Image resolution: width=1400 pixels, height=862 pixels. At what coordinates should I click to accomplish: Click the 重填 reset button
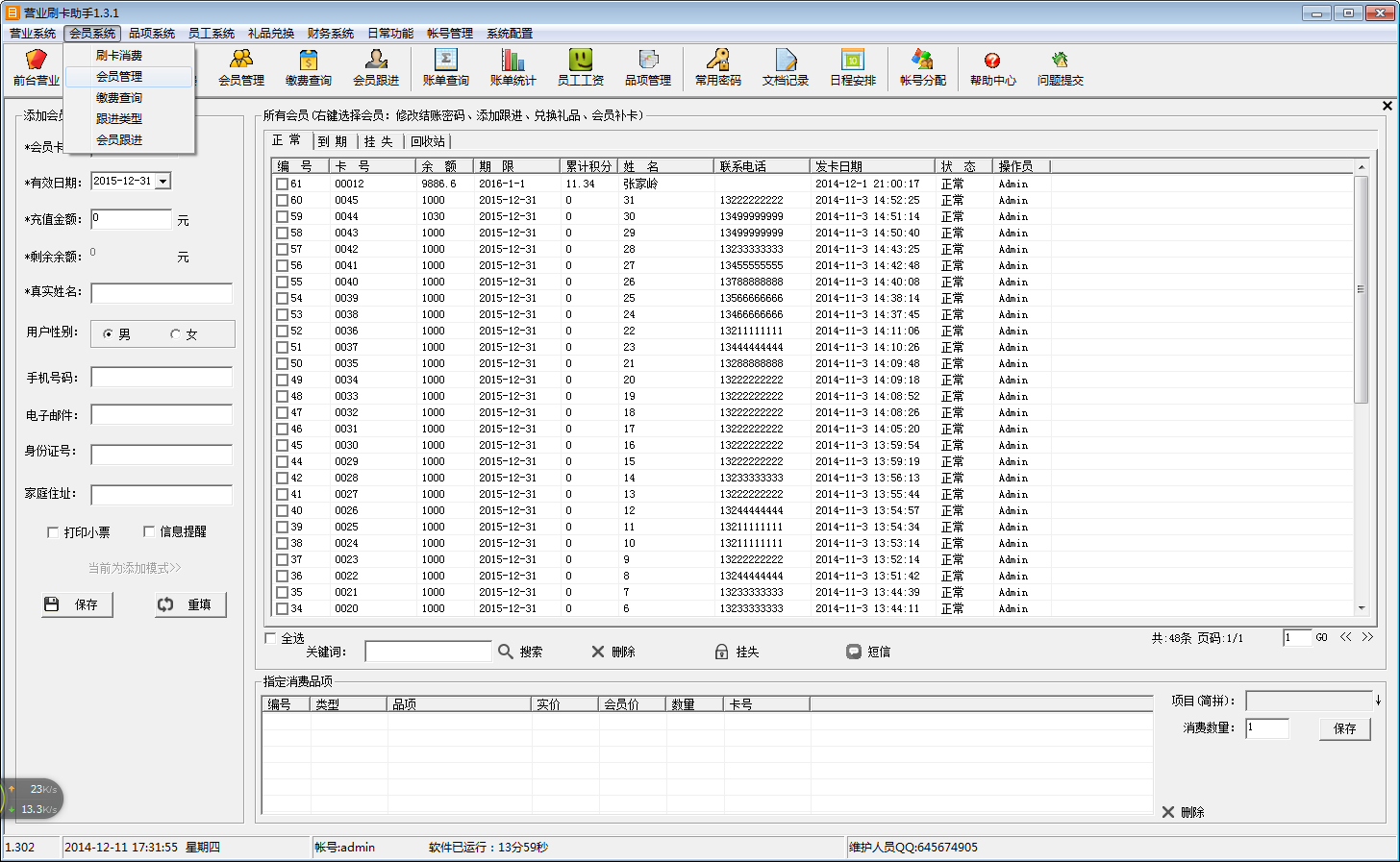point(190,604)
